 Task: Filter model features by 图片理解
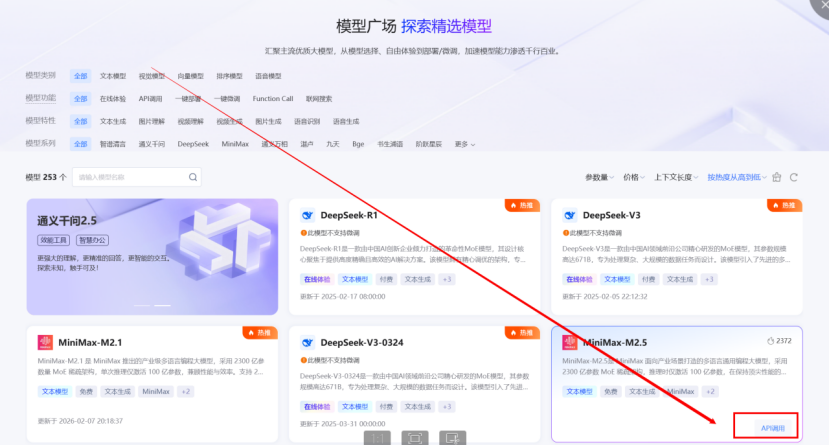click(x=152, y=122)
